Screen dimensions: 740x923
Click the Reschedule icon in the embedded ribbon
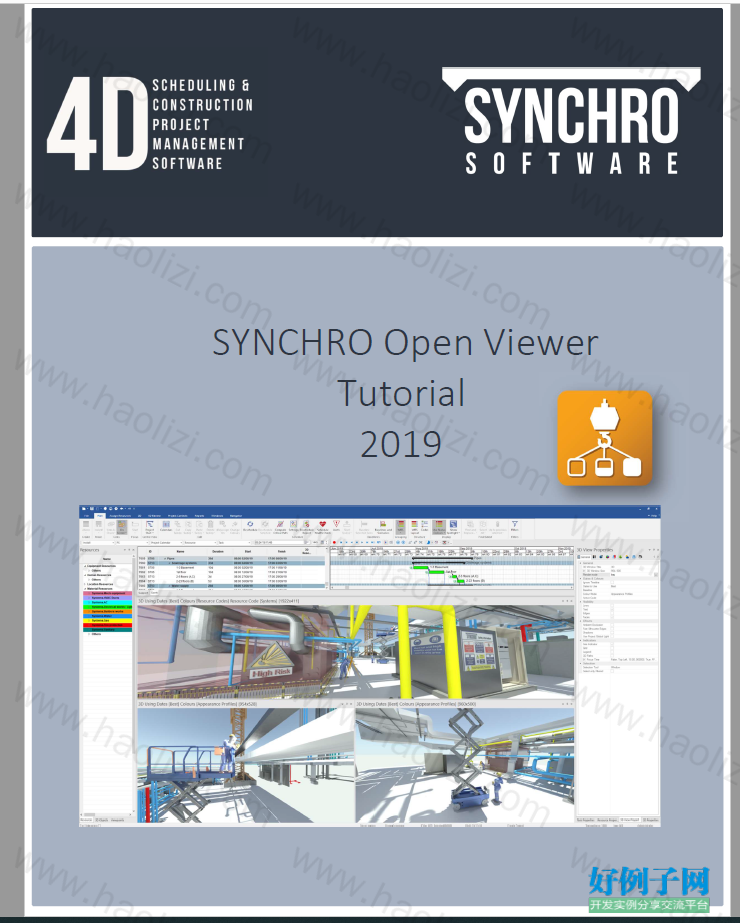(x=250, y=526)
